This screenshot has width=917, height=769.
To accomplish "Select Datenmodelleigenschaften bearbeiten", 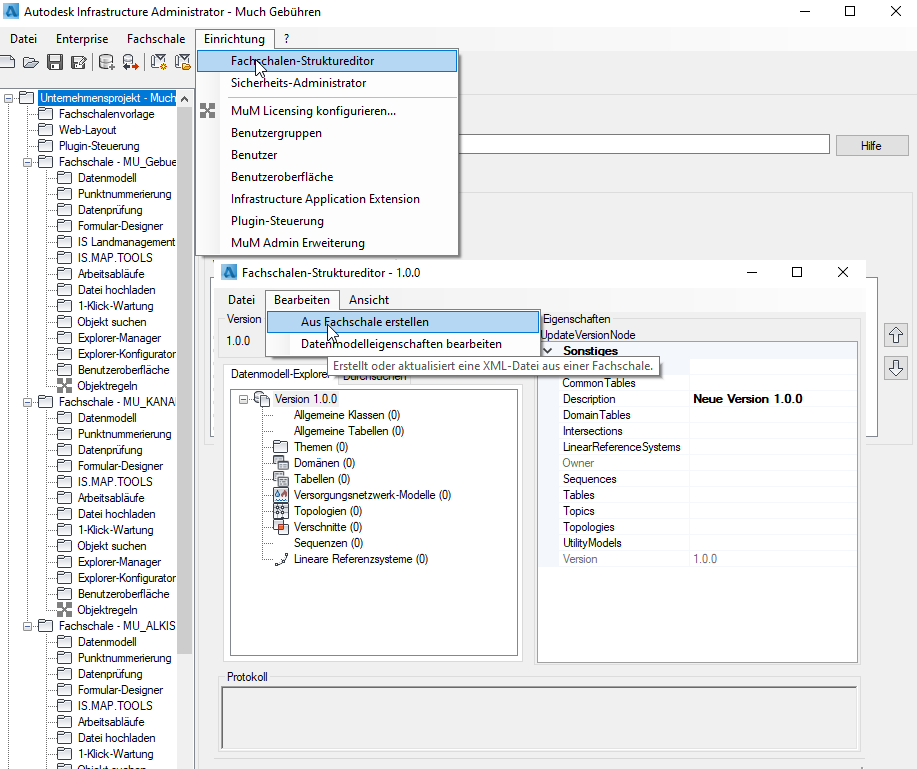I will tap(403, 344).
